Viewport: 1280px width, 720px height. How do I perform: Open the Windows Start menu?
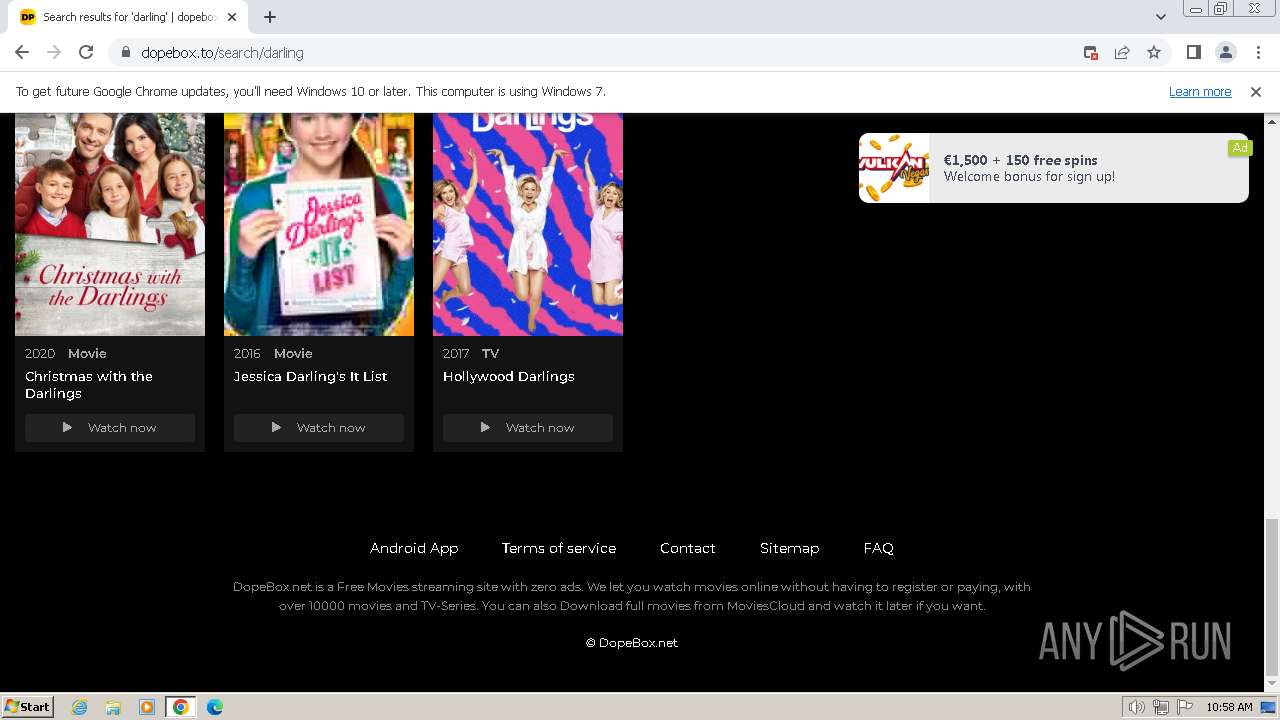point(28,706)
